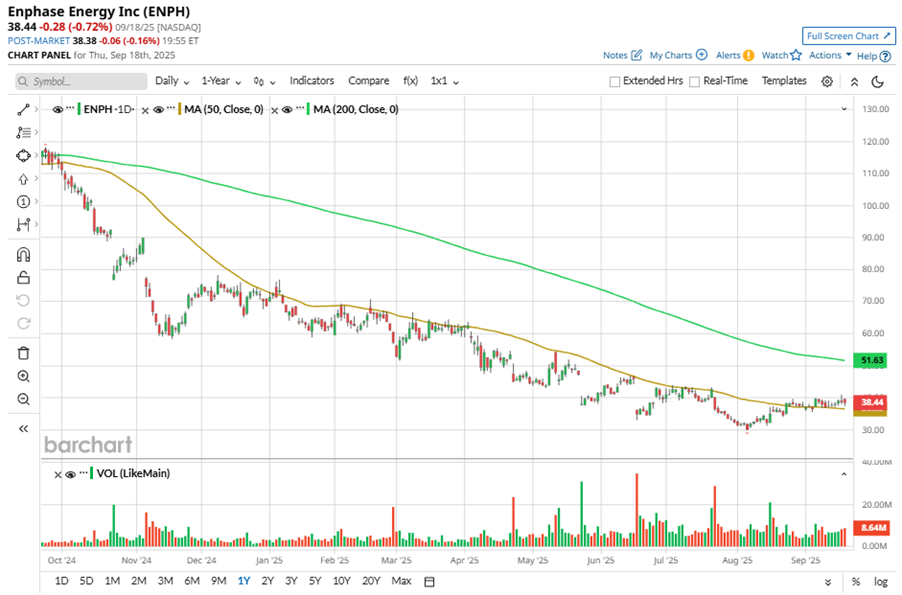Undo last chart action

click(23, 300)
